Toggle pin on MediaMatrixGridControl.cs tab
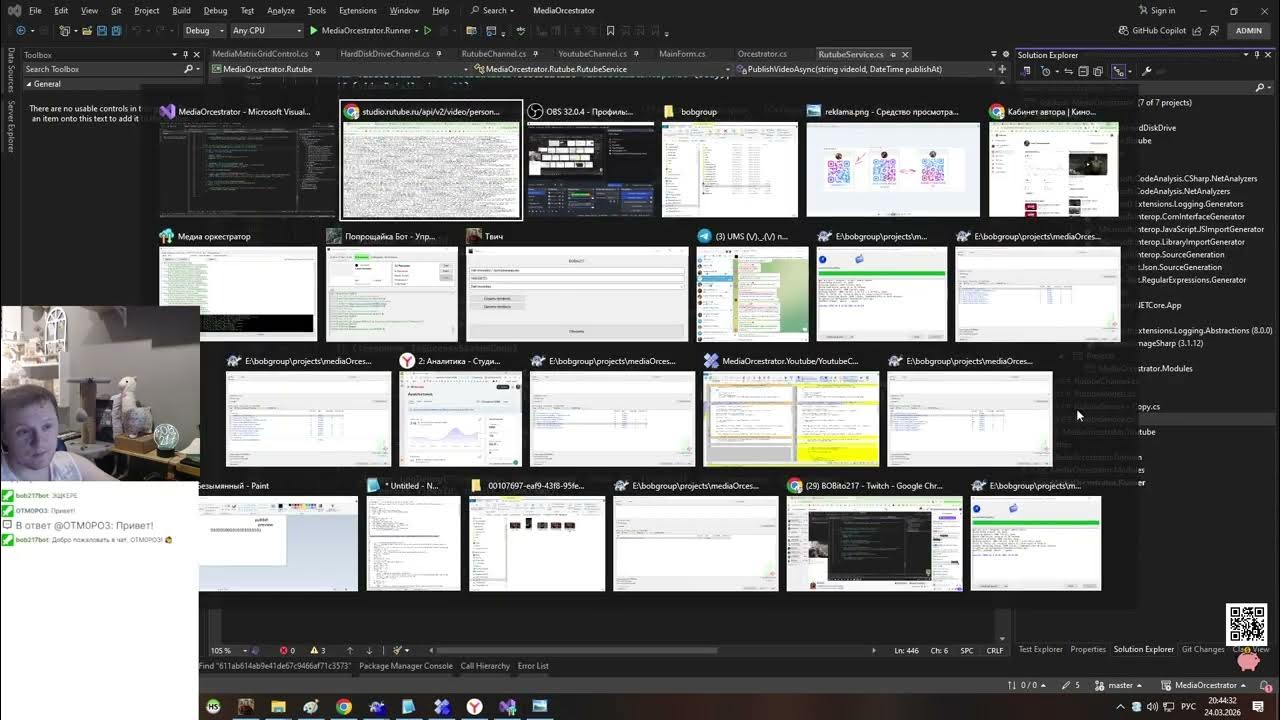 click(x=318, y=55)
